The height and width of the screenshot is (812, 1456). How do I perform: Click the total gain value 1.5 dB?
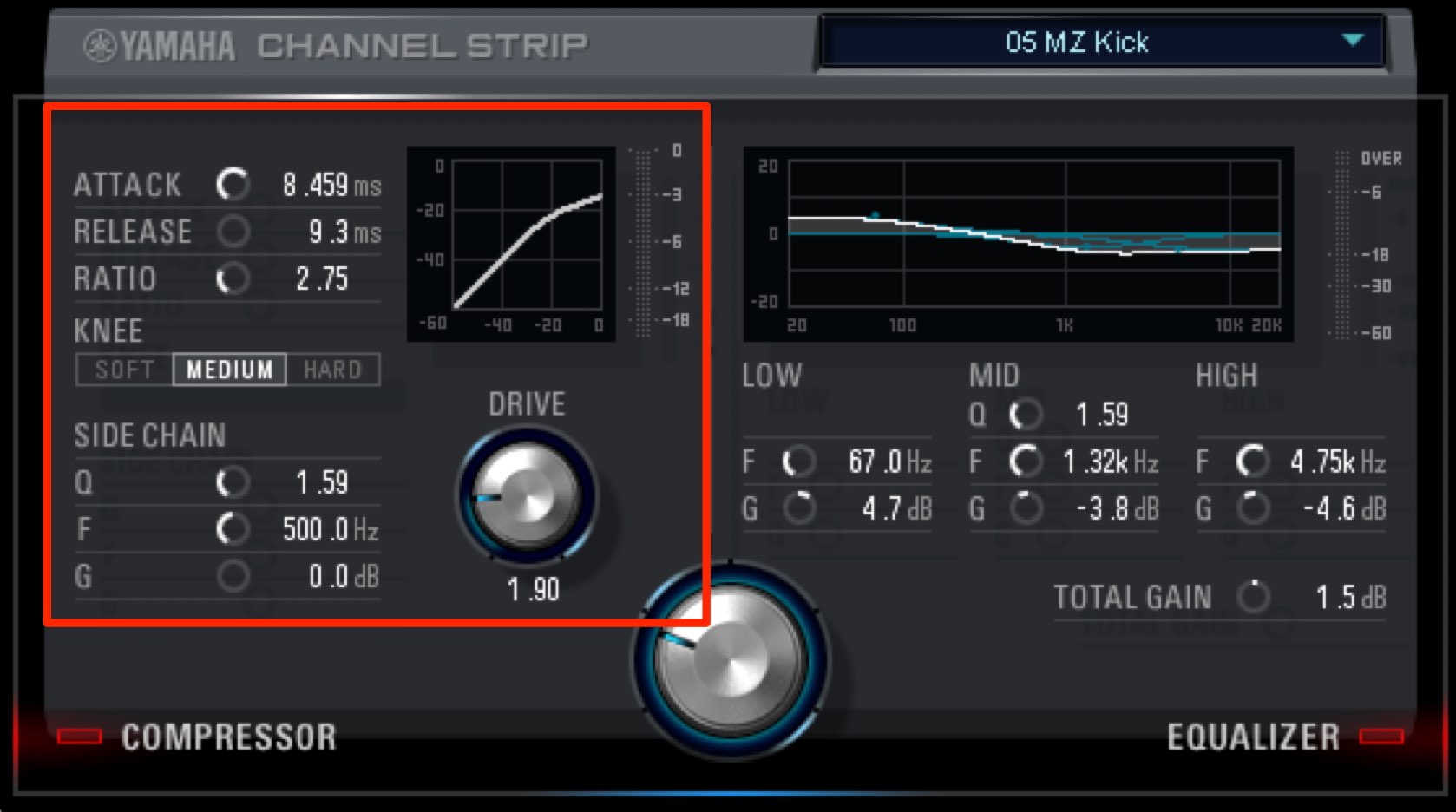[1350, 597]
